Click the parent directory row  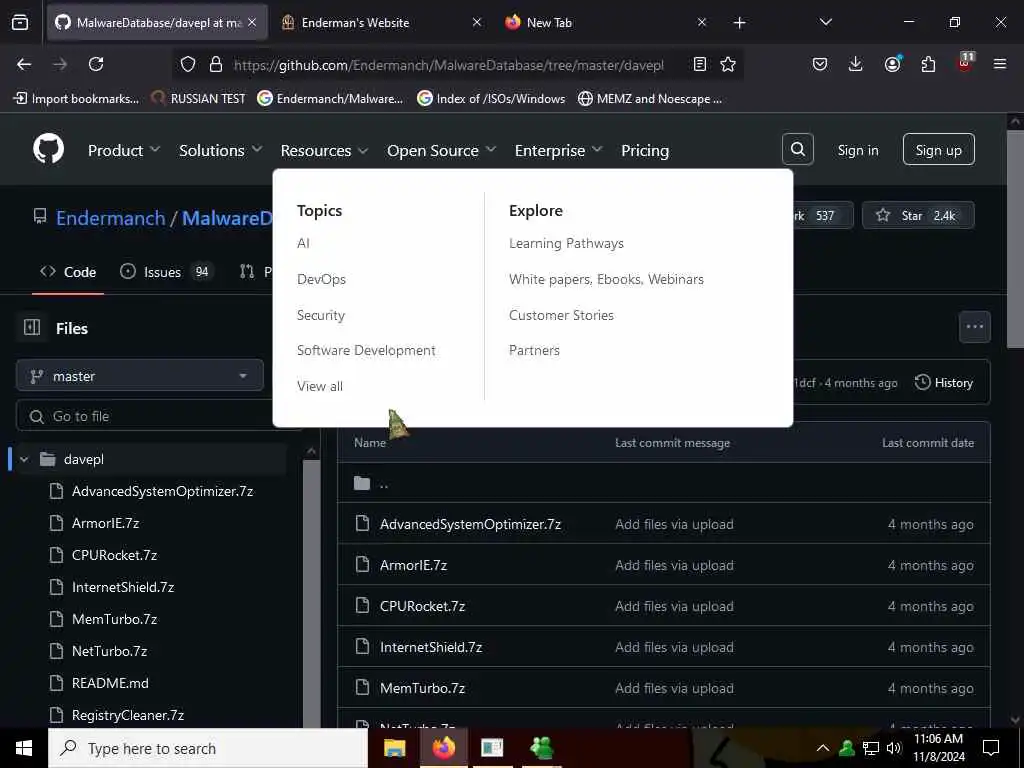click(664, 483)
